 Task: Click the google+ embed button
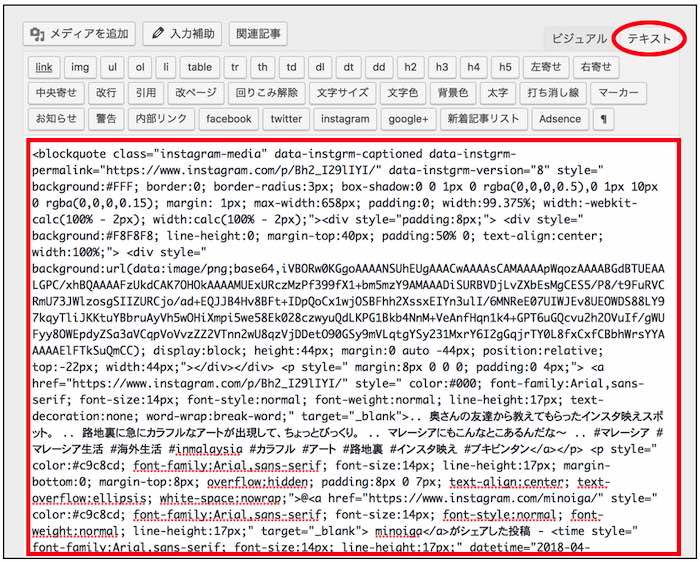(x=408, y=119)
